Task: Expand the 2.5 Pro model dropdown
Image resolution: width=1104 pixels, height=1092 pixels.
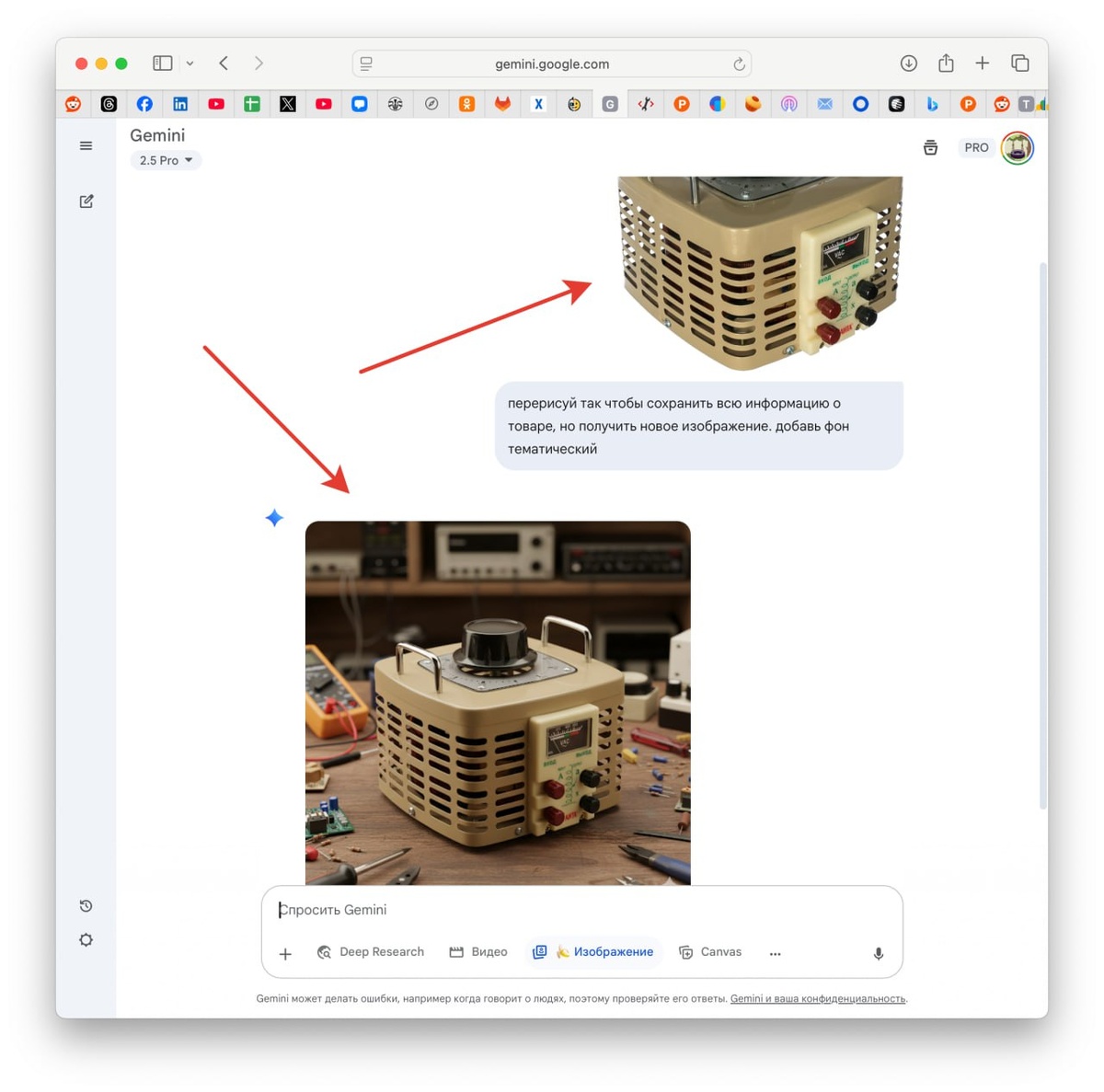Action: coord(166,160)
